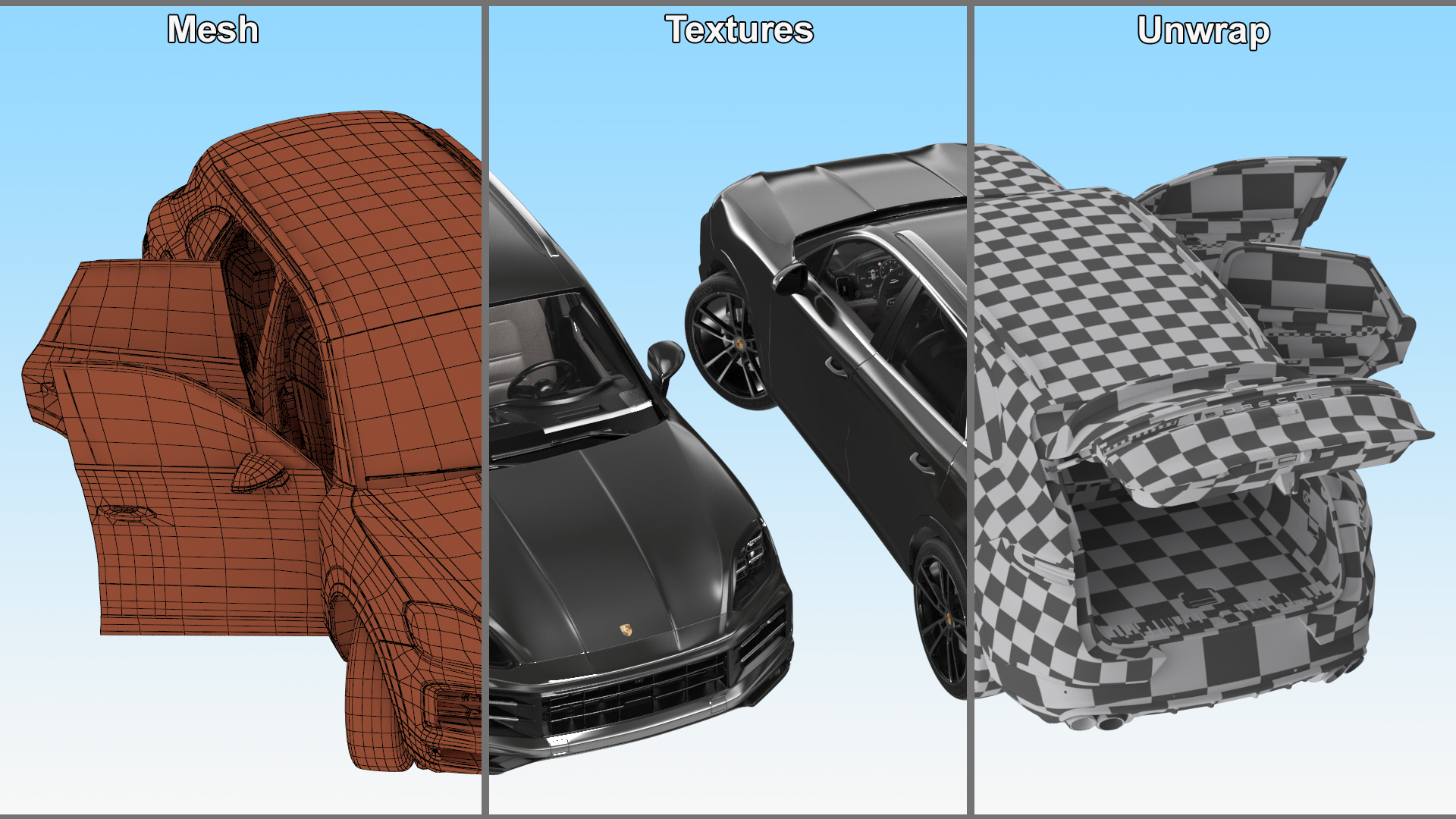Click the side mirror on textured car
The image size is (1456, 819).
coord(666,360)
